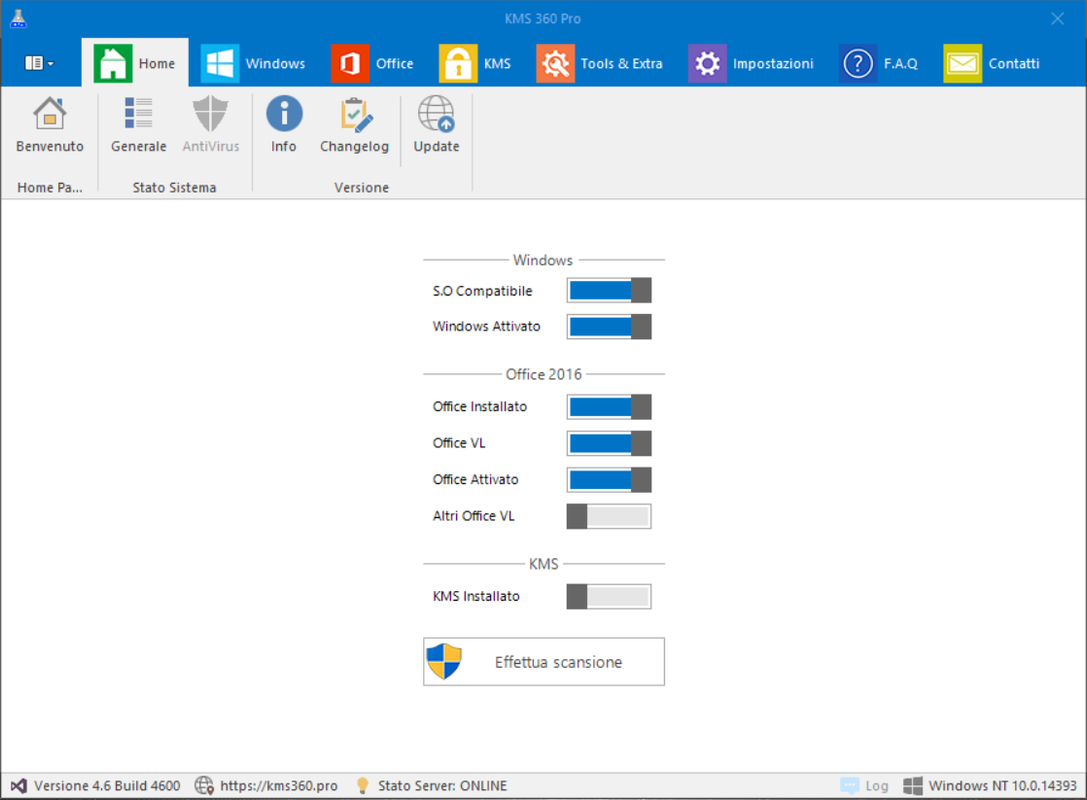Click the Windows logo in status bar
Image resolution: width=1087 pixels, height=800 pixels.
(x=913, y=785)
